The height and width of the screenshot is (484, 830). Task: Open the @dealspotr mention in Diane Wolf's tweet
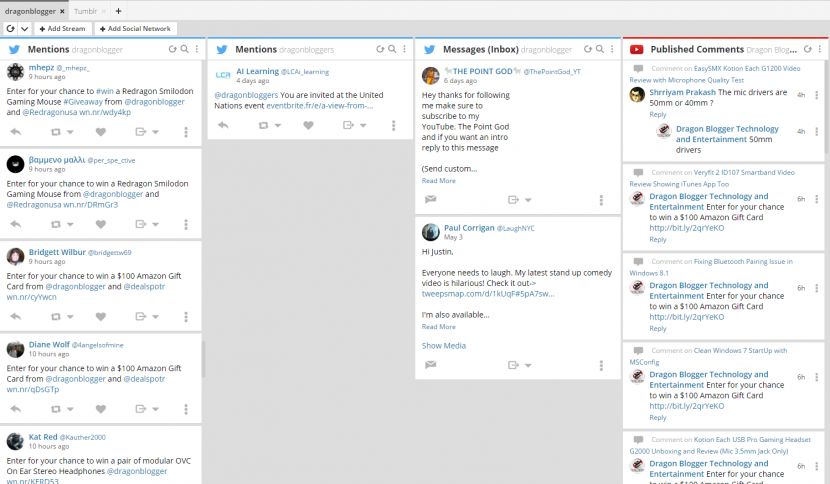click(144, 379)
